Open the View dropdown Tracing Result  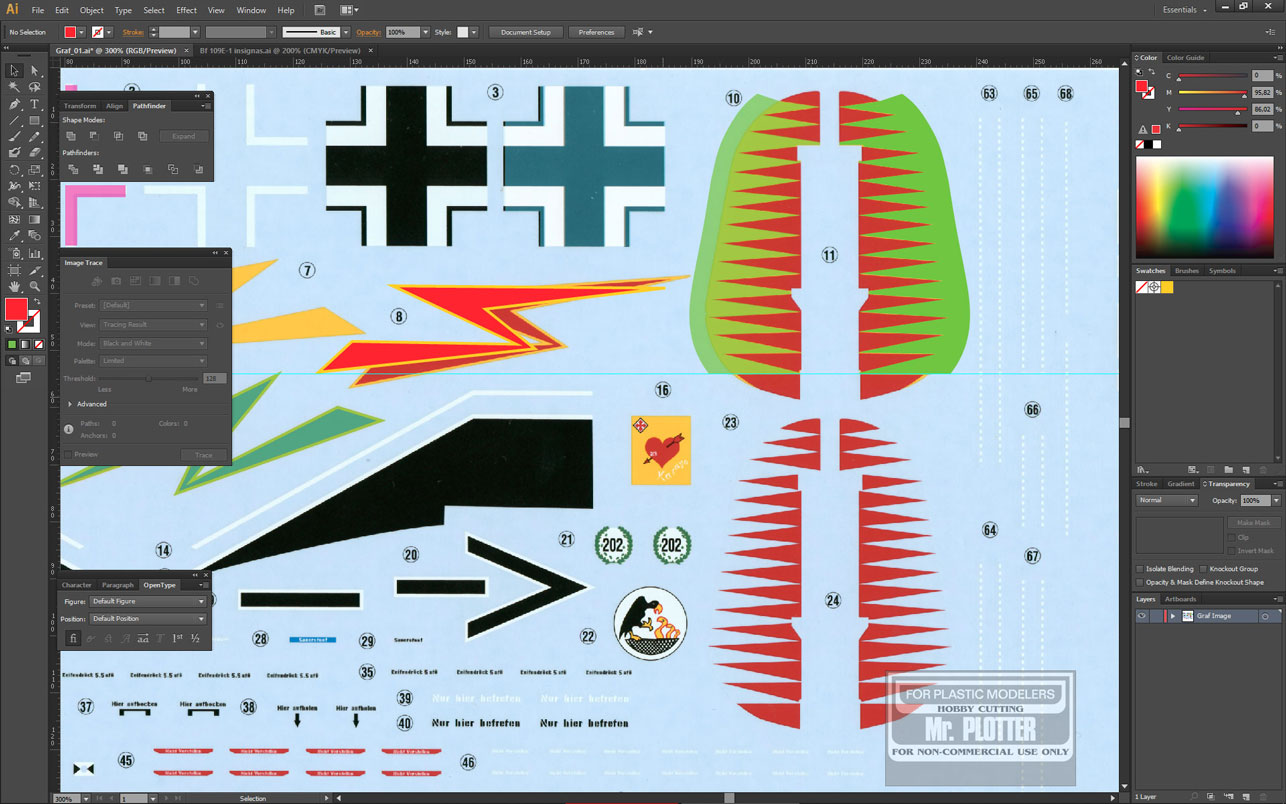(152, 324)
